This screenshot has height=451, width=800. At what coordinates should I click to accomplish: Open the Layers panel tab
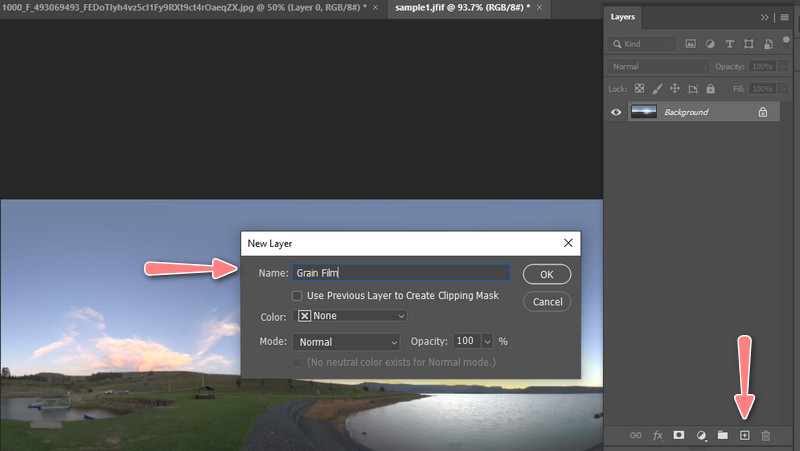click(624, 17)
